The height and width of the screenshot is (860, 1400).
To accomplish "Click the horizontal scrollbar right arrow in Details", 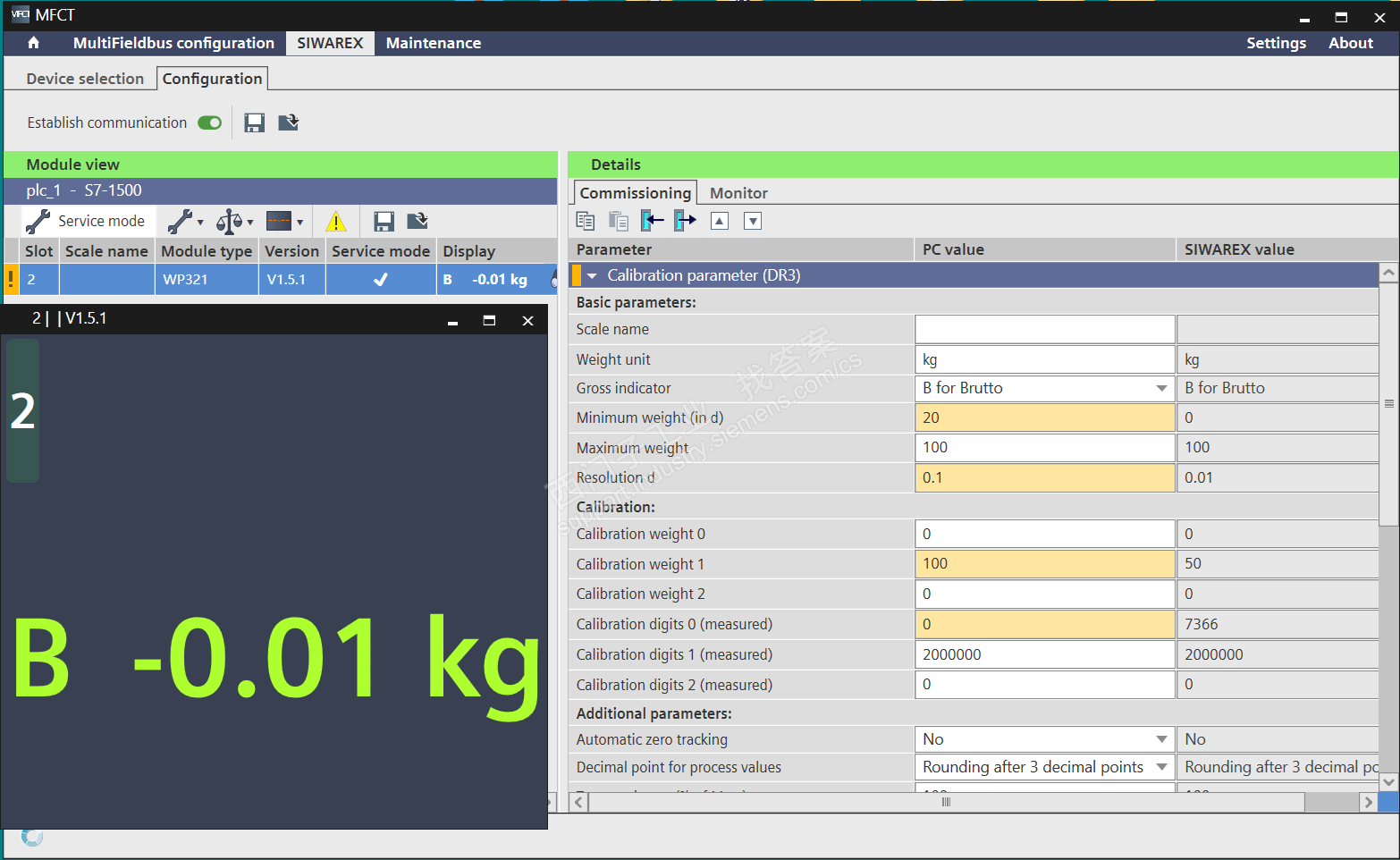I will [1368, 802].
